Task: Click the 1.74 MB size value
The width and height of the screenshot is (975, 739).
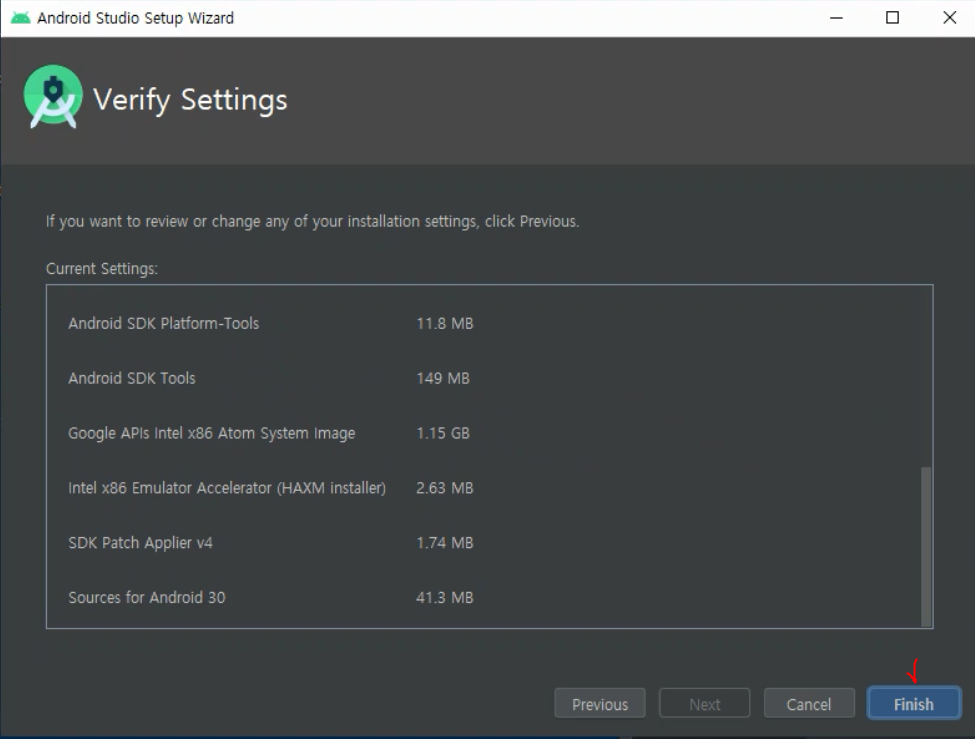Action: point(445,542)
